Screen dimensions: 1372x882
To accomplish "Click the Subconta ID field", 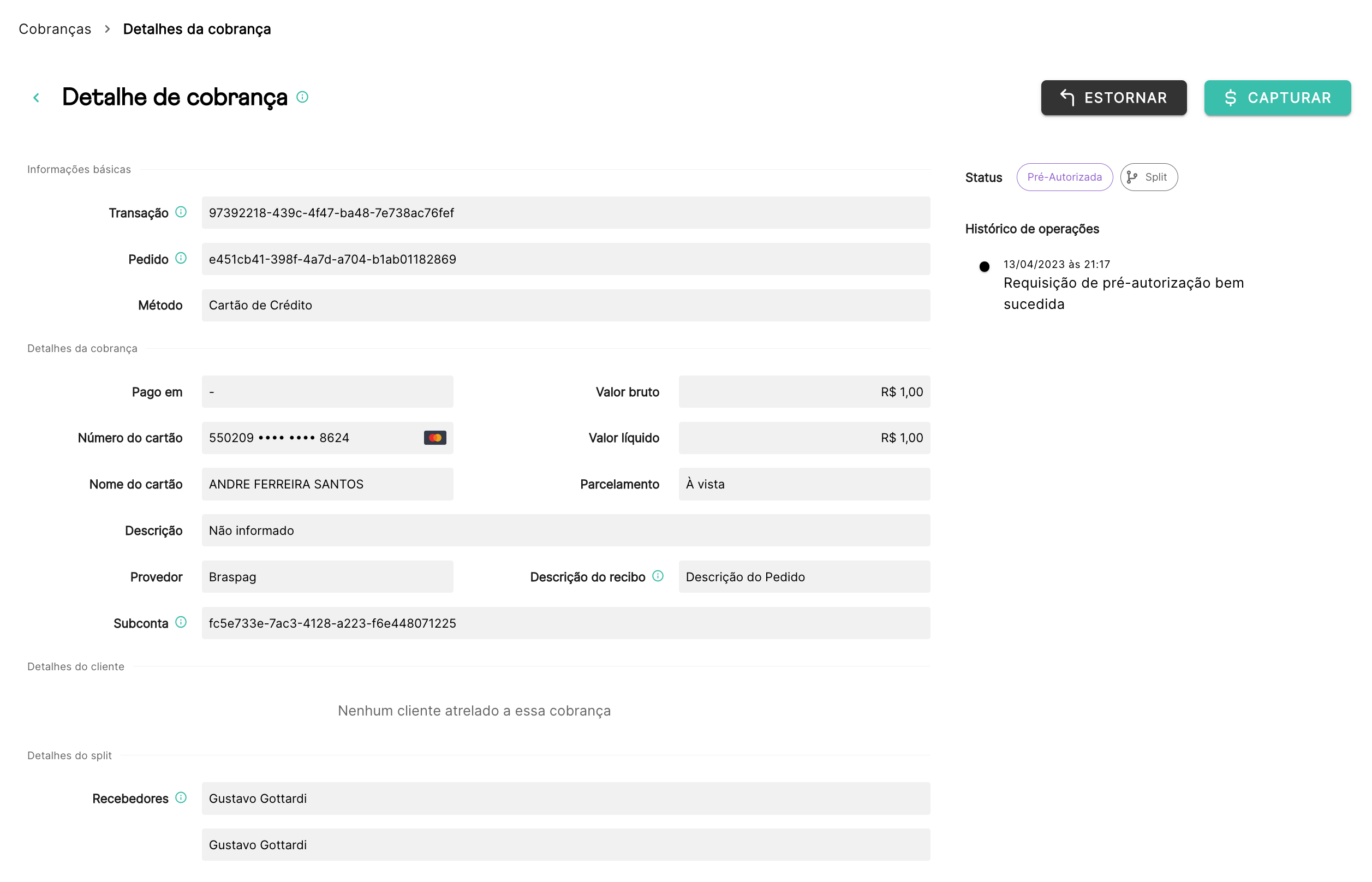I will pyautogui.click(x=566, y=623).
